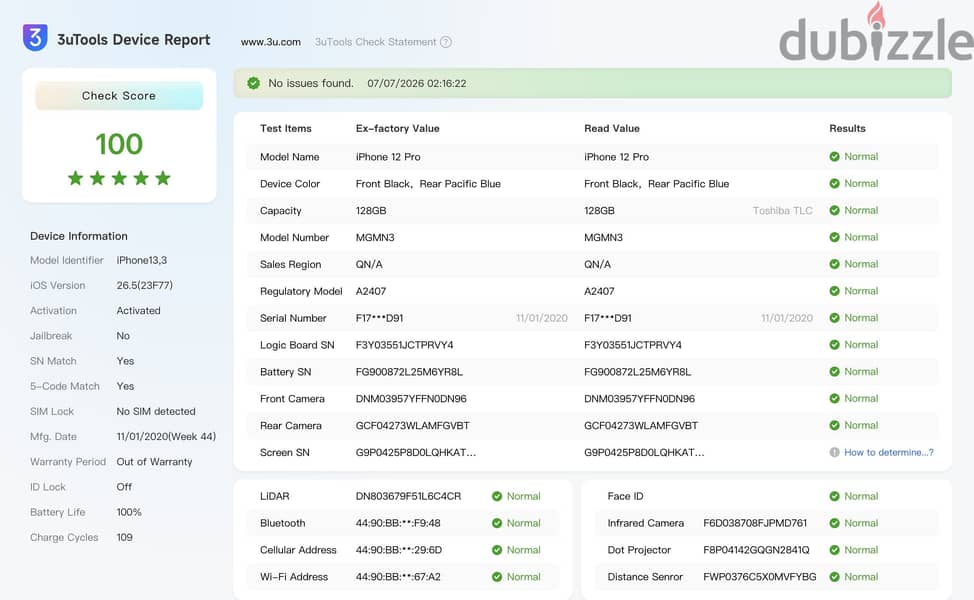
Task: Click the Ex-factory Value column header
Action: [398, 129]
